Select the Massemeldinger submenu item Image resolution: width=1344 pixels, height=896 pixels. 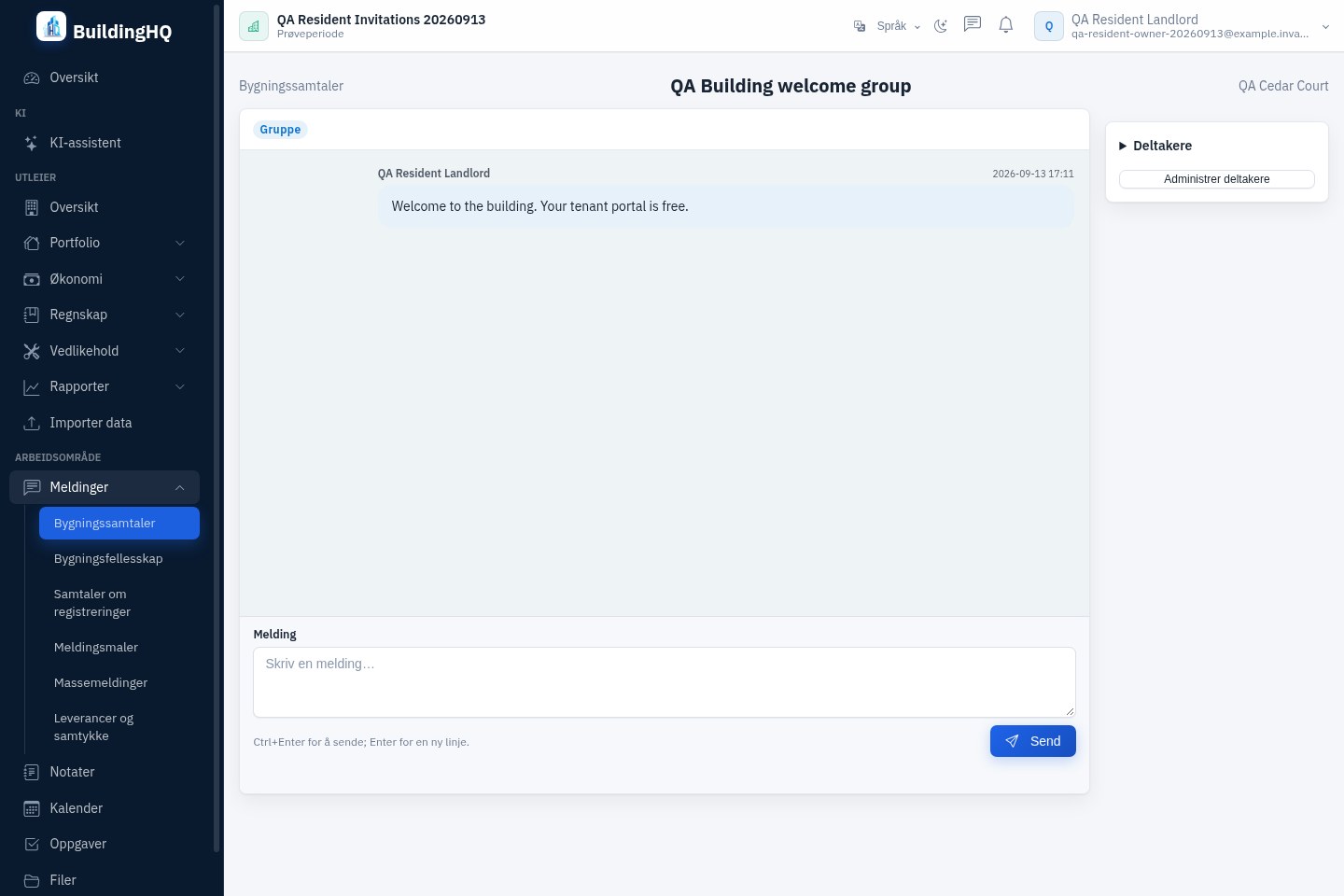[x=119, y=683]
